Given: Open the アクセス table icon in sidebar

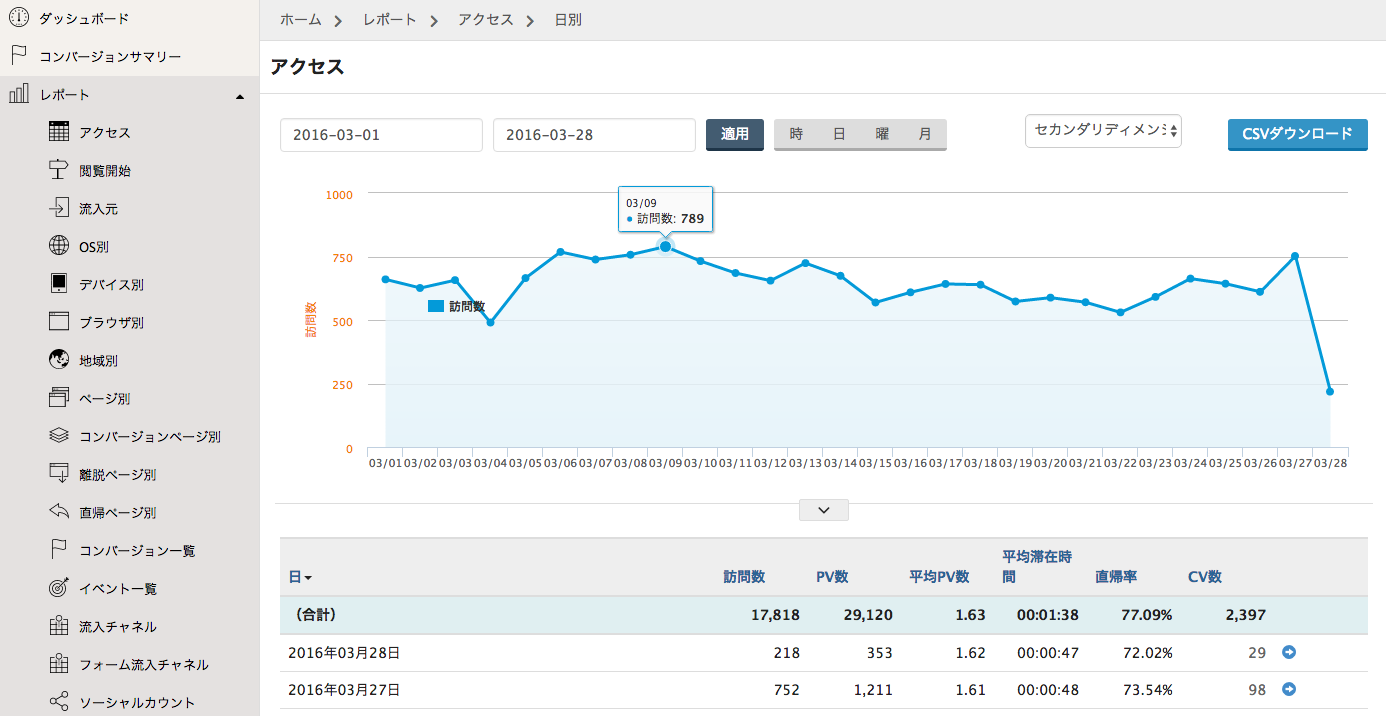Looking at the screenshot, I should click(59, 132).
